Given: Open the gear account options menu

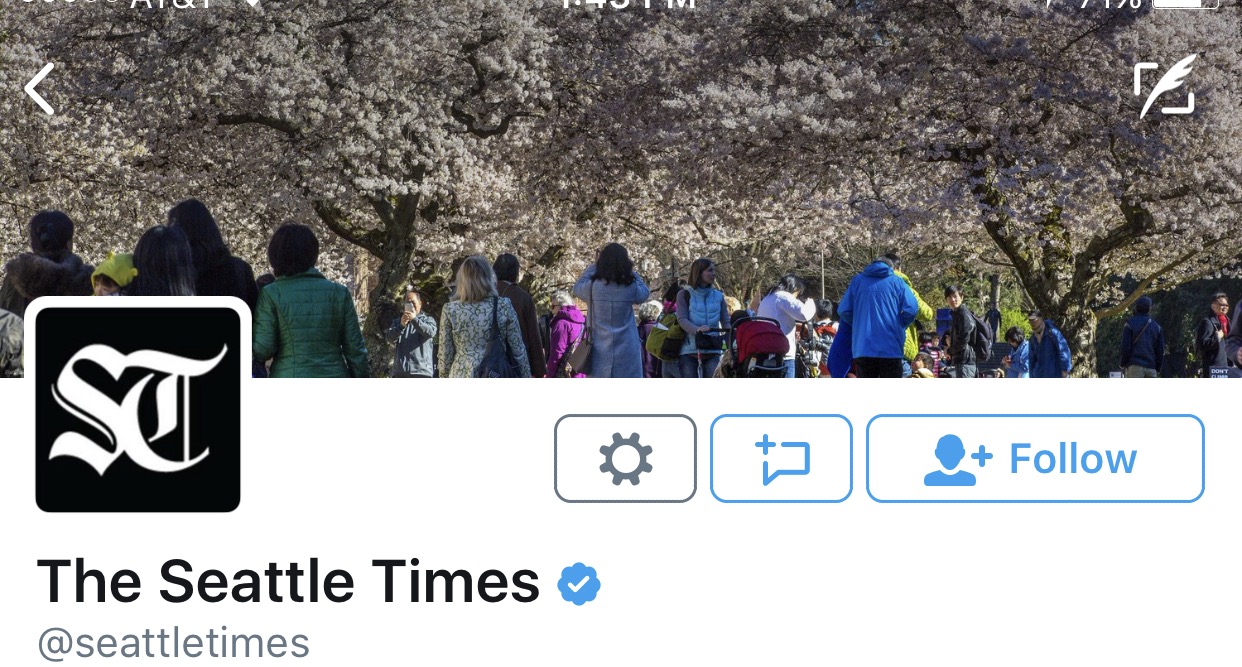Looking at the screenshot, I should [x=625, y=458].
